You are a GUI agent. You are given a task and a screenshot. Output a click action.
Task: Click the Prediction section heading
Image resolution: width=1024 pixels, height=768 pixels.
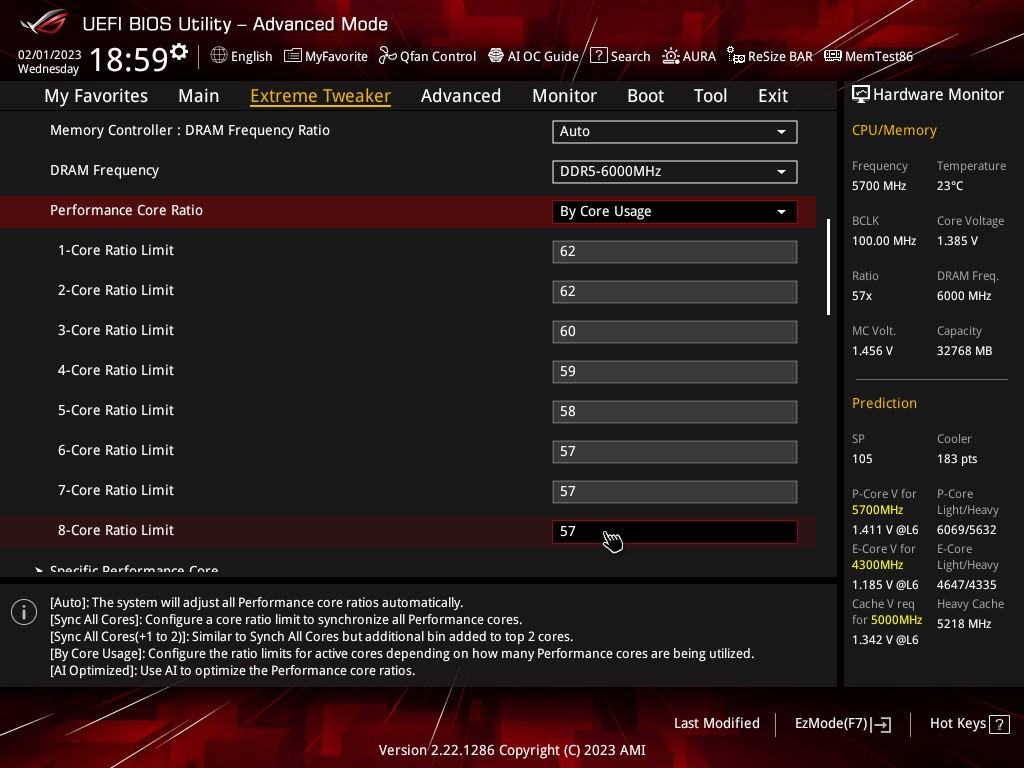(884, 403)
